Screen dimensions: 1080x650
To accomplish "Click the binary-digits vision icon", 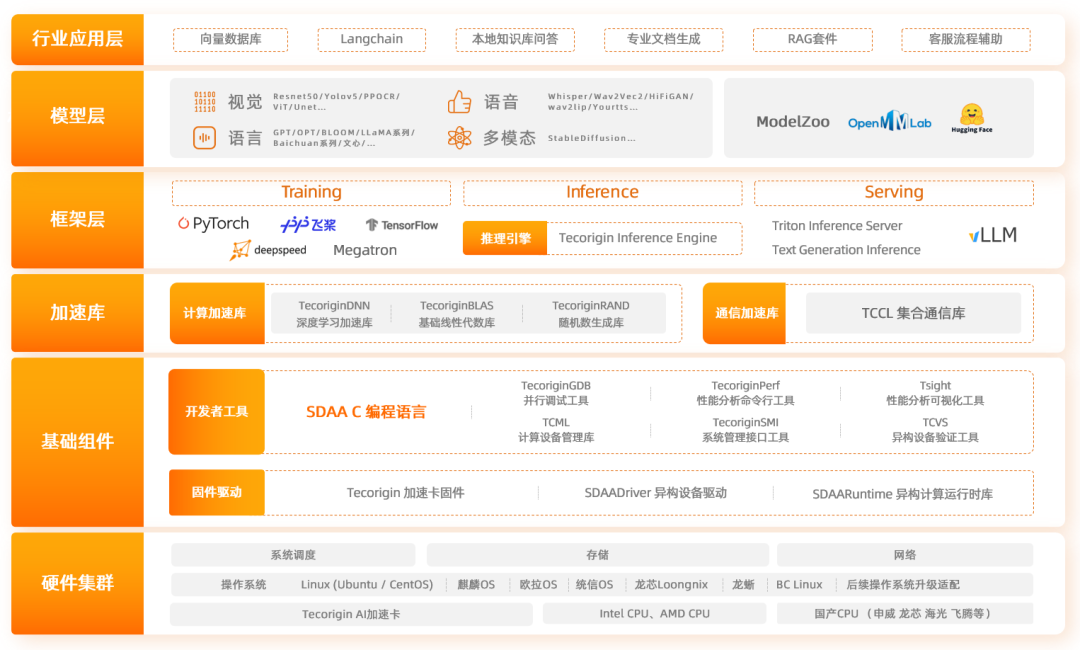I will point(204,102).
